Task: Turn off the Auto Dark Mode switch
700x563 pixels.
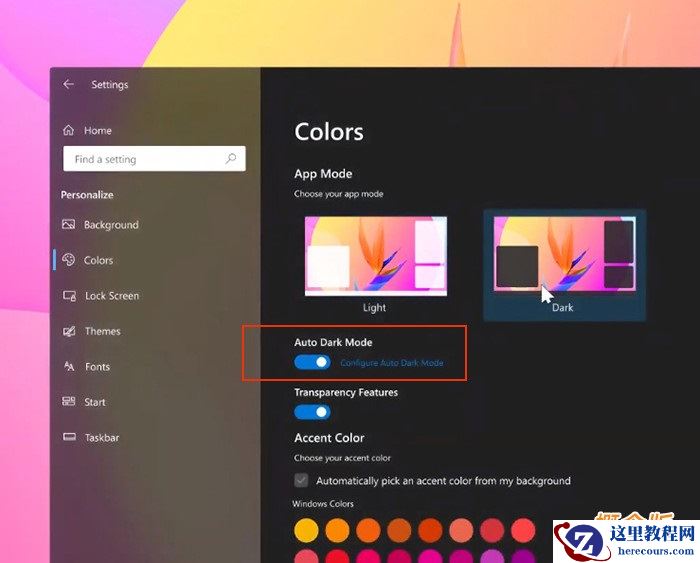Action: click(x=312, y=362)
